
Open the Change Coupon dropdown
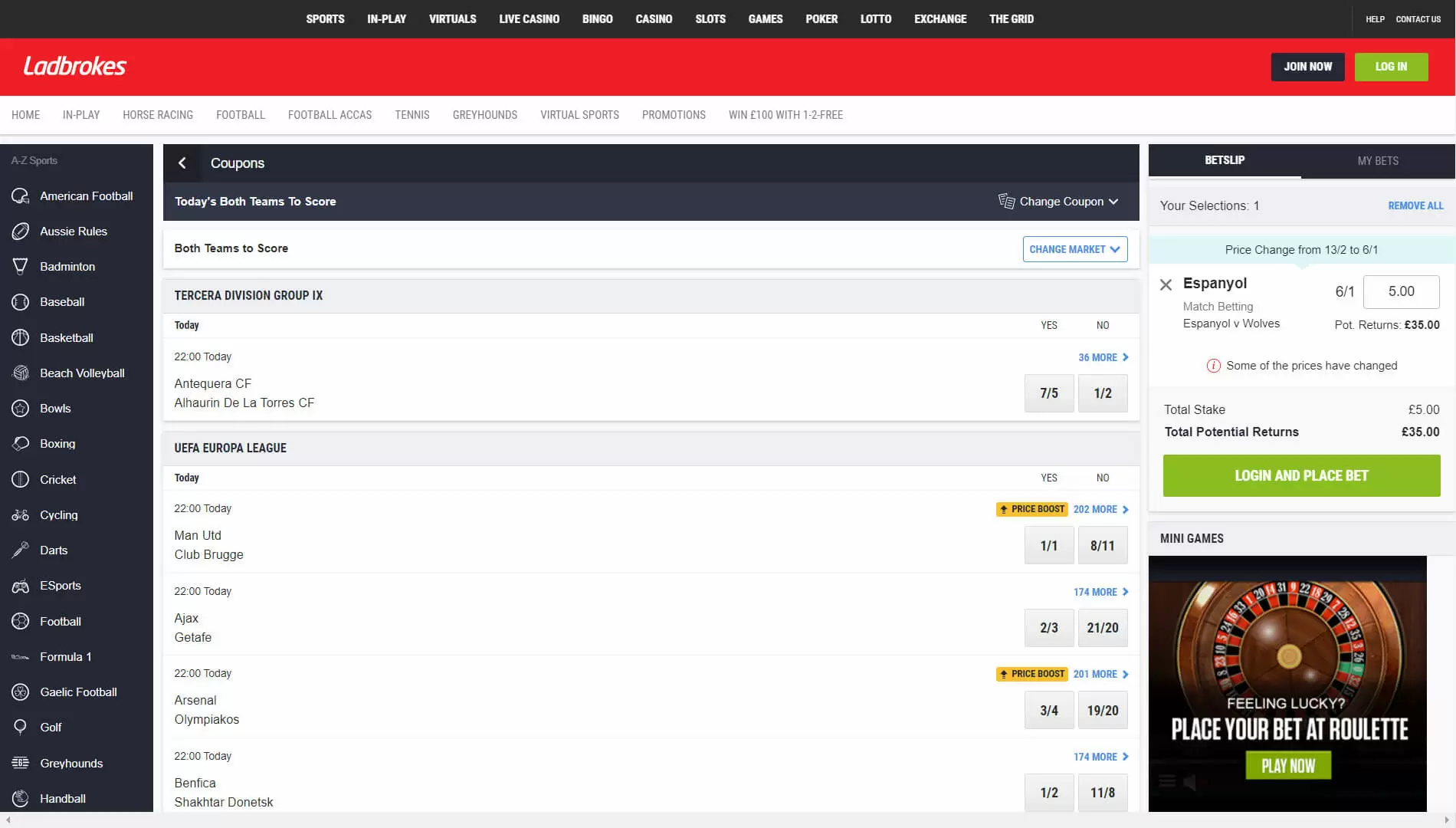(x=1059, y=202)
